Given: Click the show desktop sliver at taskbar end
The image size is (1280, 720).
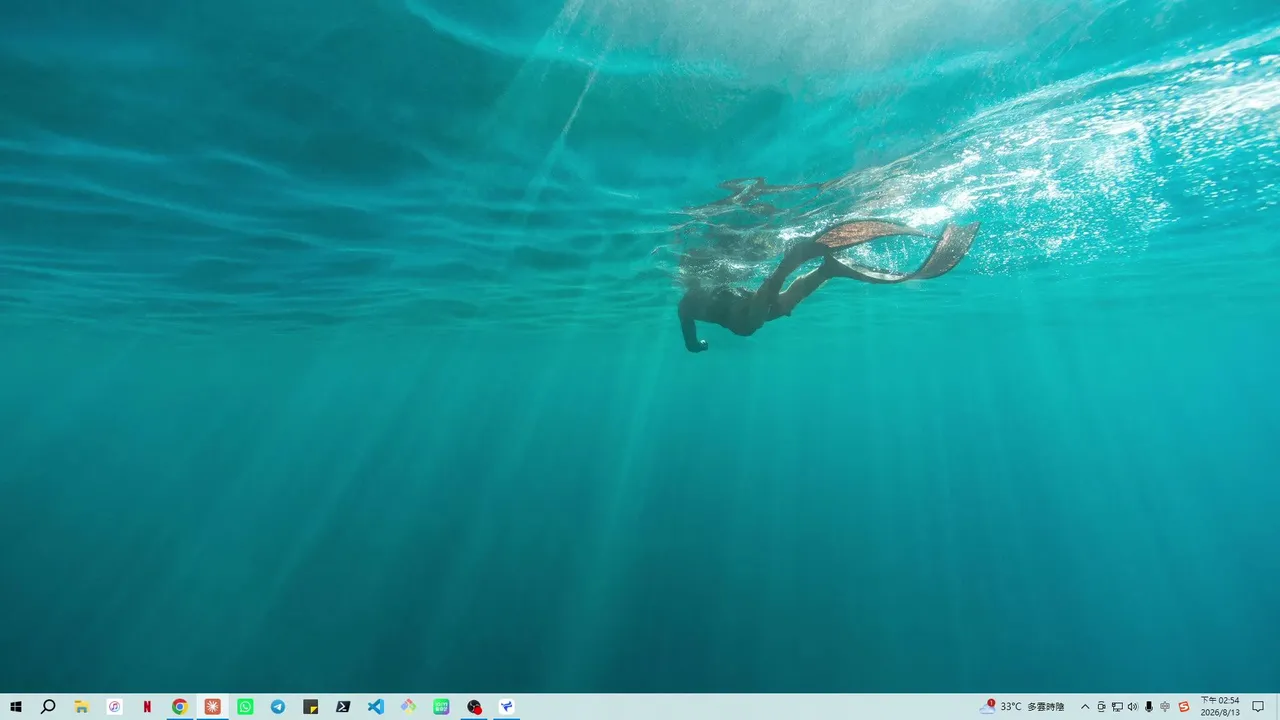Looking at the screenshot, I should point(1277,707).
